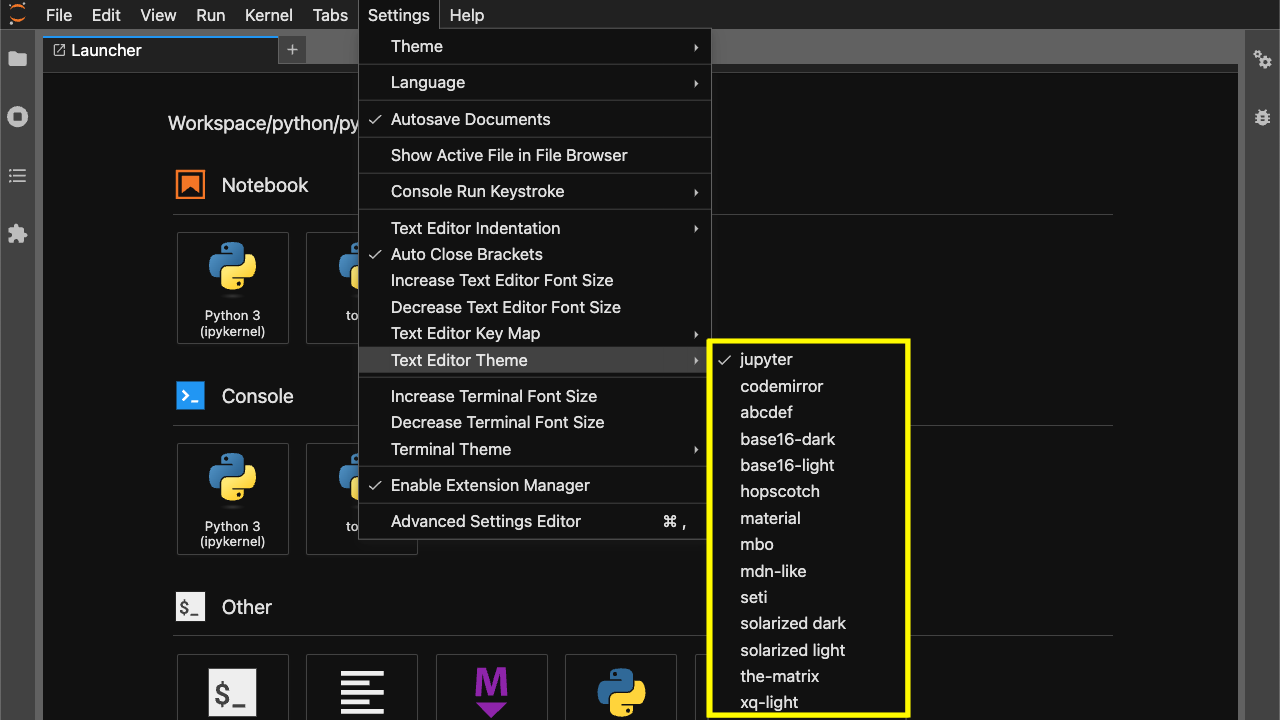Viewport: 1280px width, 720px height.
Task: Open Extension Manager puzzle icon
Action: click(x=17, y=234)
